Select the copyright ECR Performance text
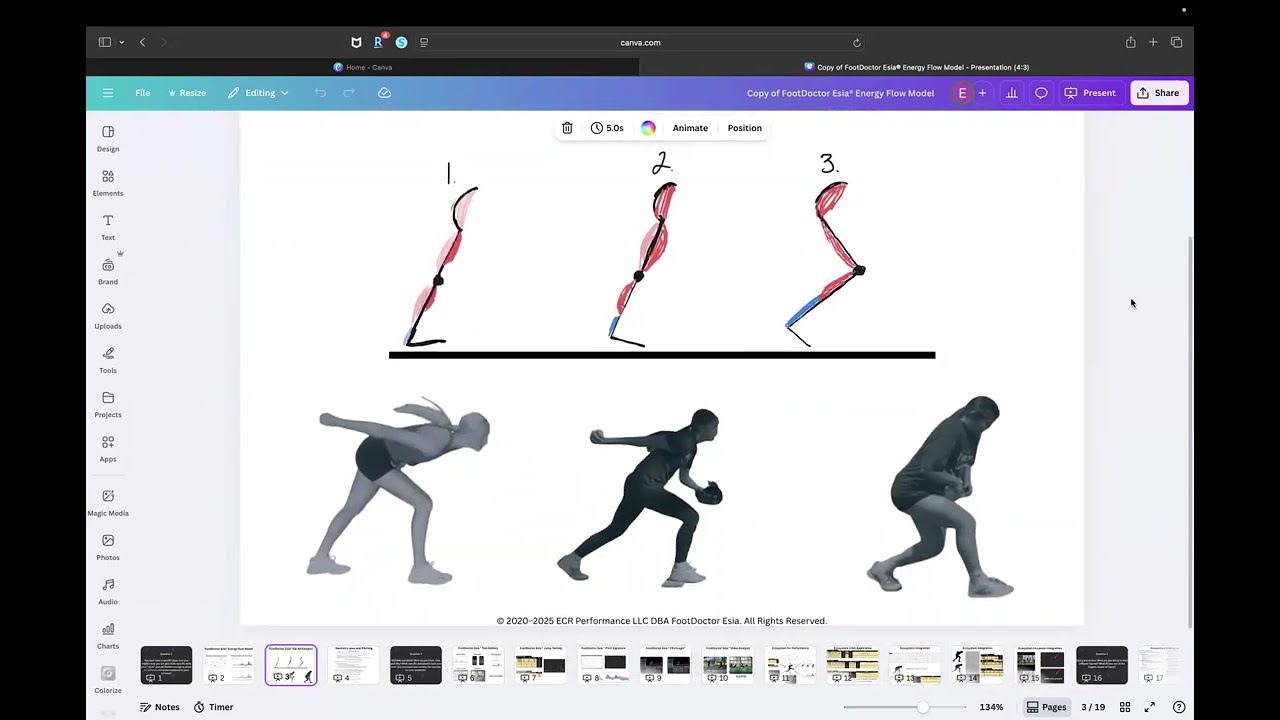 tap(662, 621)
